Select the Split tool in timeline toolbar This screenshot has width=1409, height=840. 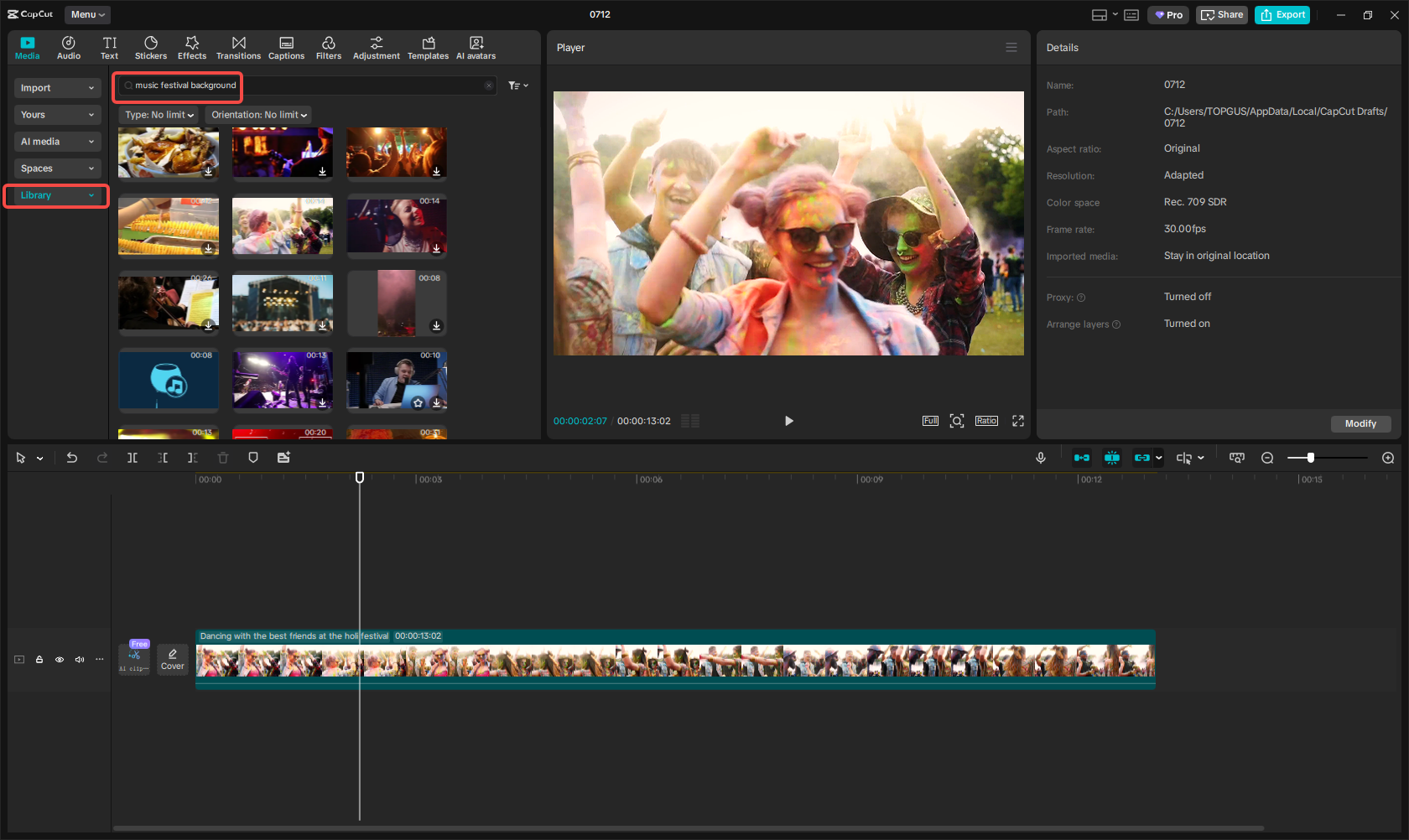pyautogui.click(x=132, y=458)
